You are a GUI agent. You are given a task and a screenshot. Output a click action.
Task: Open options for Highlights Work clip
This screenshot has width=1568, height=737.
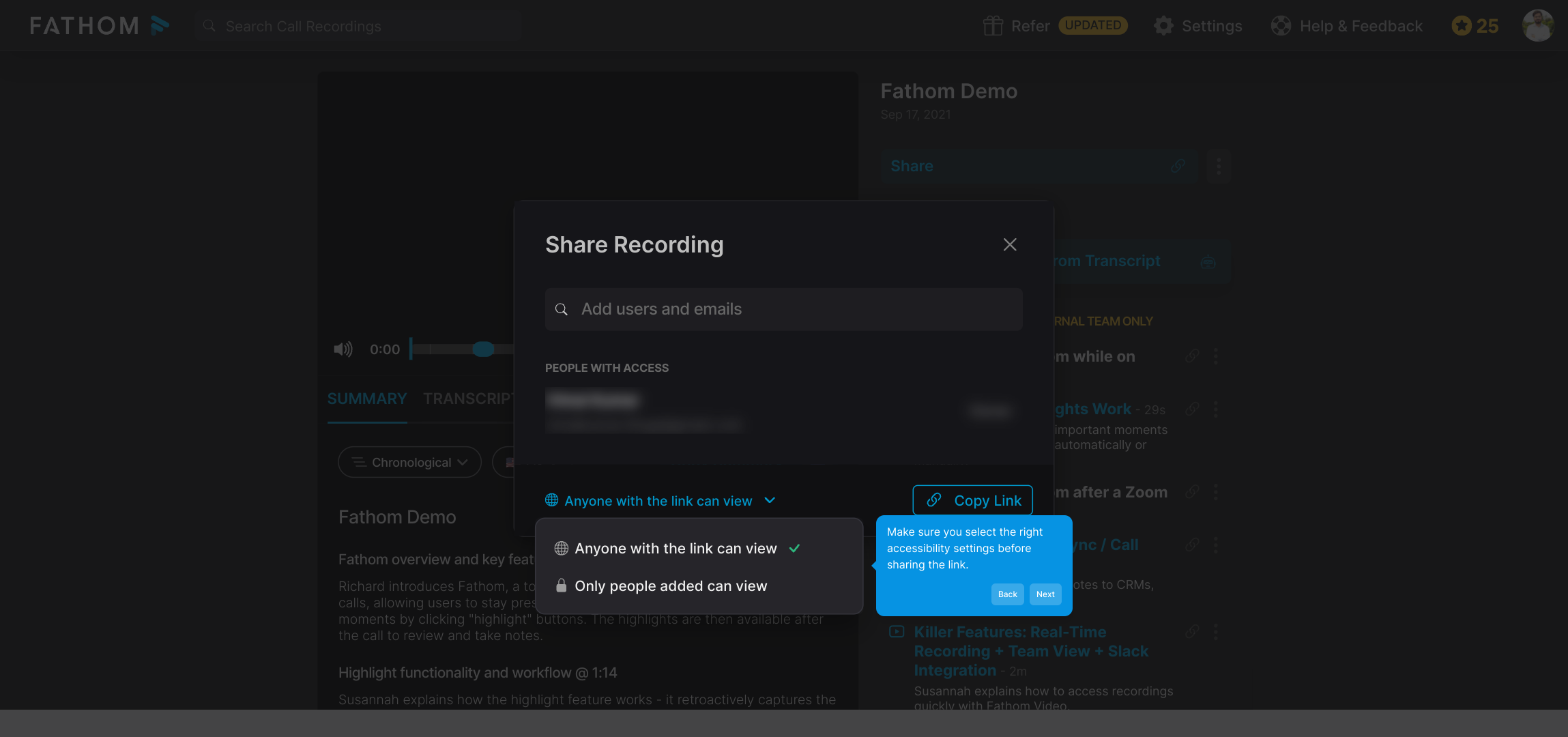coord(1215,408)
